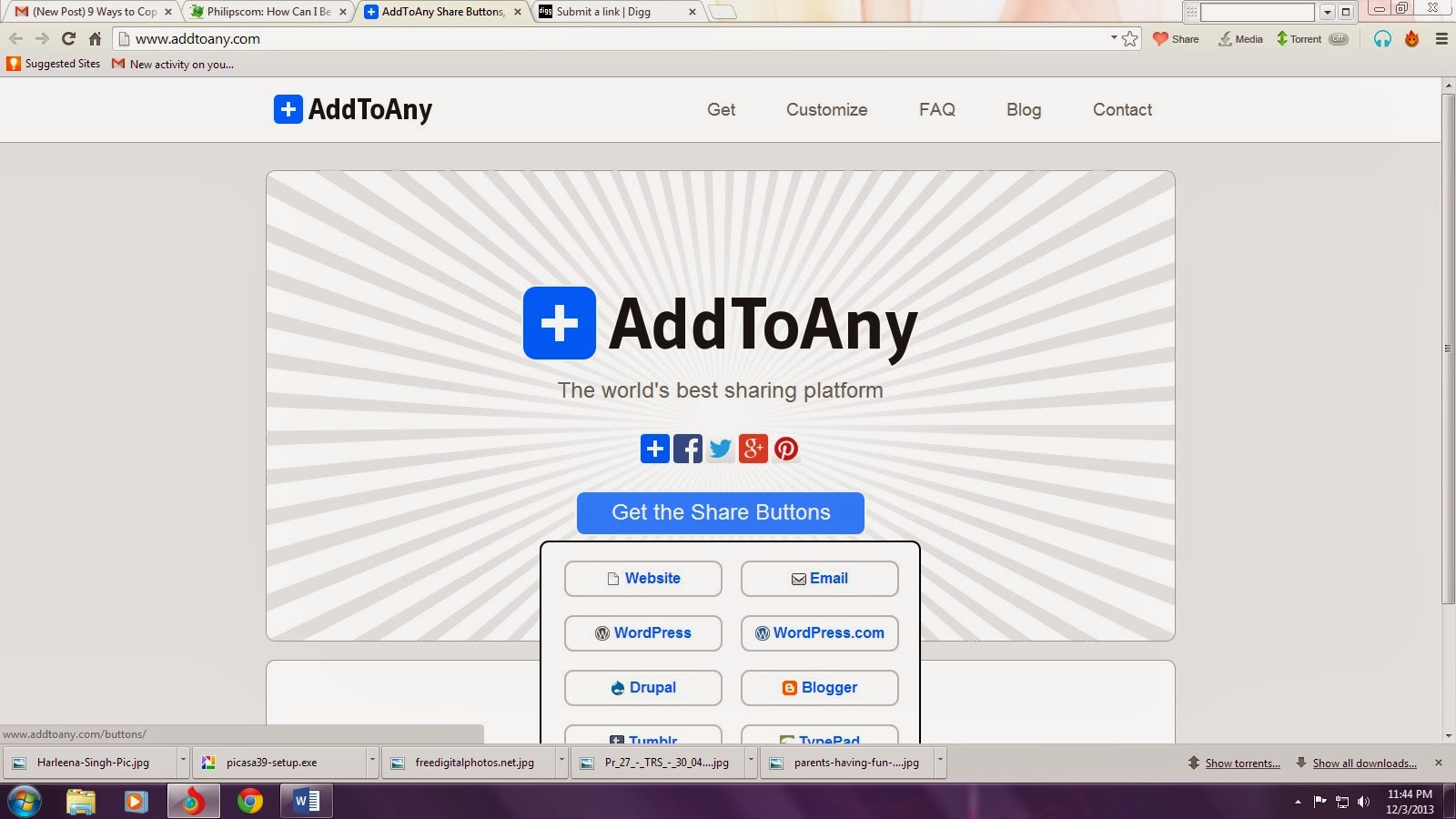
Task: Click the Get the Share Buttons button
Action: click(x=721, y=513)
